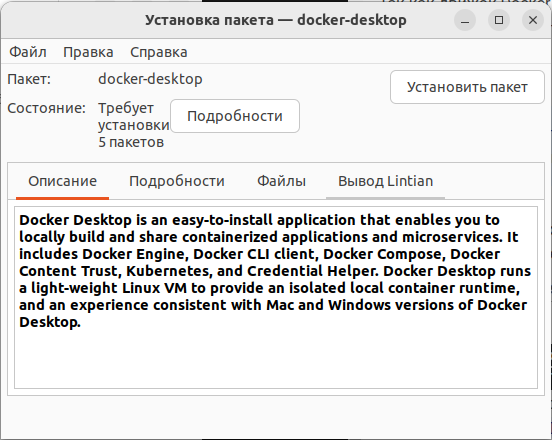This screenshot has height=440, width=552.
Task: Click the Установить пакет button
Action: pos(467,87)
